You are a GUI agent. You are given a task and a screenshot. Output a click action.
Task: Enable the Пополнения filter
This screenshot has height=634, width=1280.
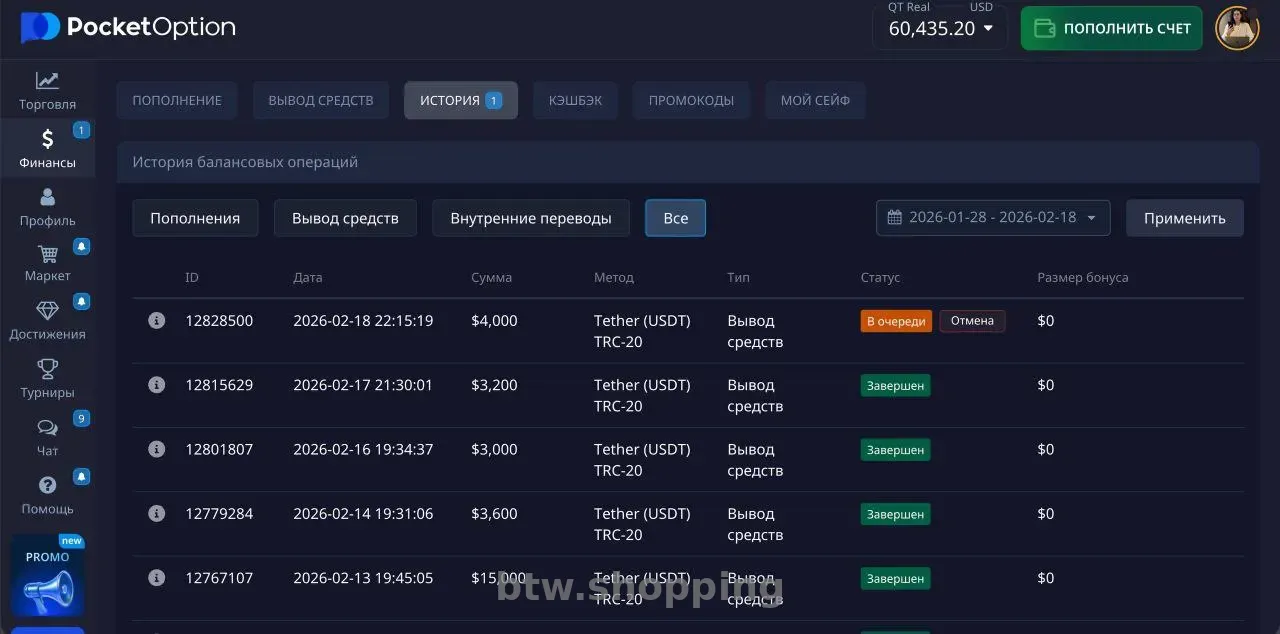click(x=195, y=217)
